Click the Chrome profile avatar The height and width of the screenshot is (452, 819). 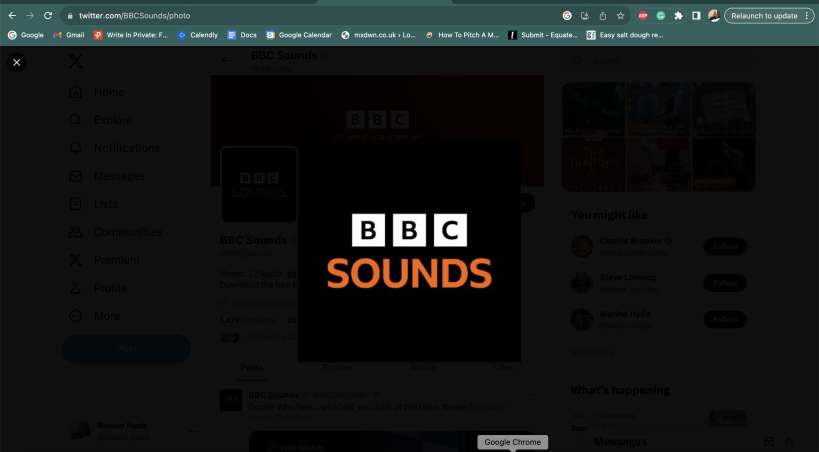pyautogui.click(x=713, y=16)
